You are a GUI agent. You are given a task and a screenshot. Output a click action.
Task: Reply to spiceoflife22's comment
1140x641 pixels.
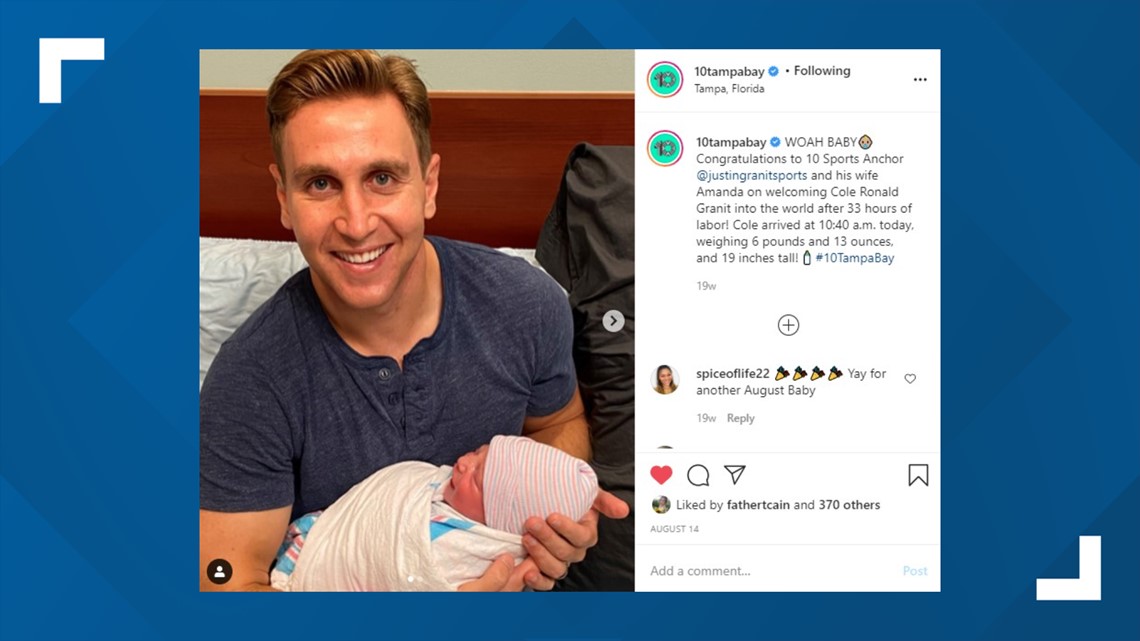pyautogui.click(x=741, y=418)
